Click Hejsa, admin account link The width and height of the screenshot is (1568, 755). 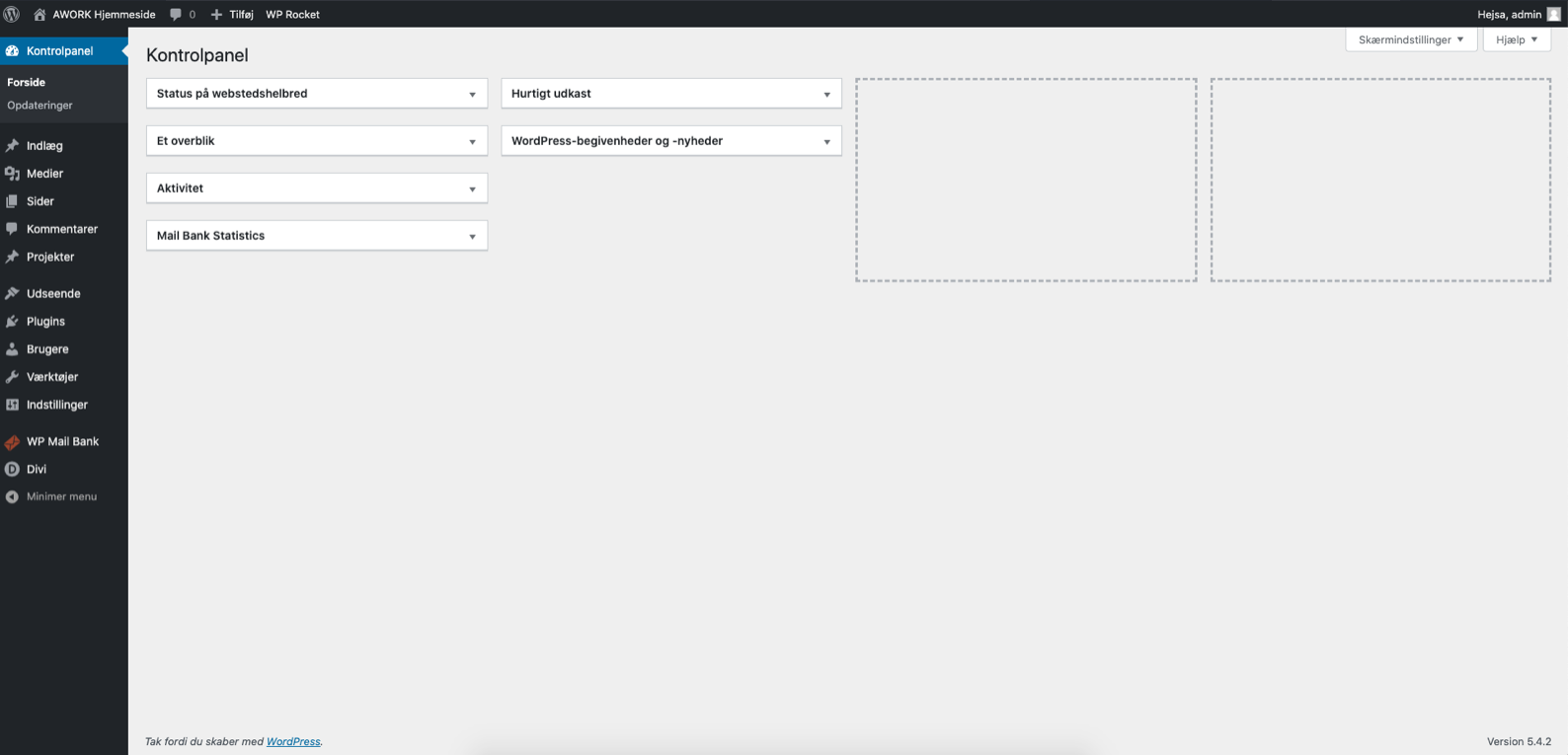coord(1509,14)
